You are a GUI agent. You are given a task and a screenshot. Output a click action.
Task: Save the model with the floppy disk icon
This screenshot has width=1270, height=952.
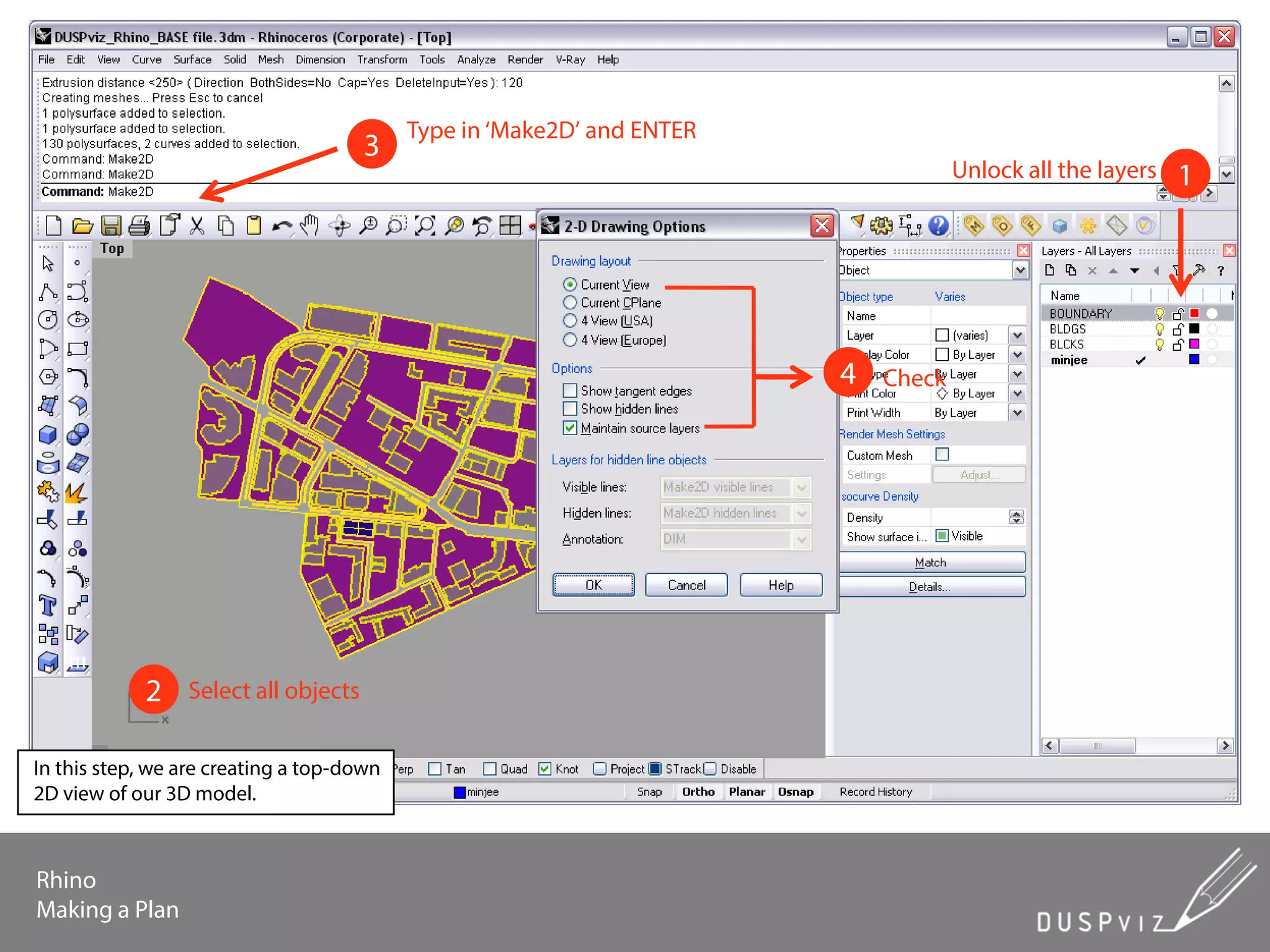click(x=111, y=226)
